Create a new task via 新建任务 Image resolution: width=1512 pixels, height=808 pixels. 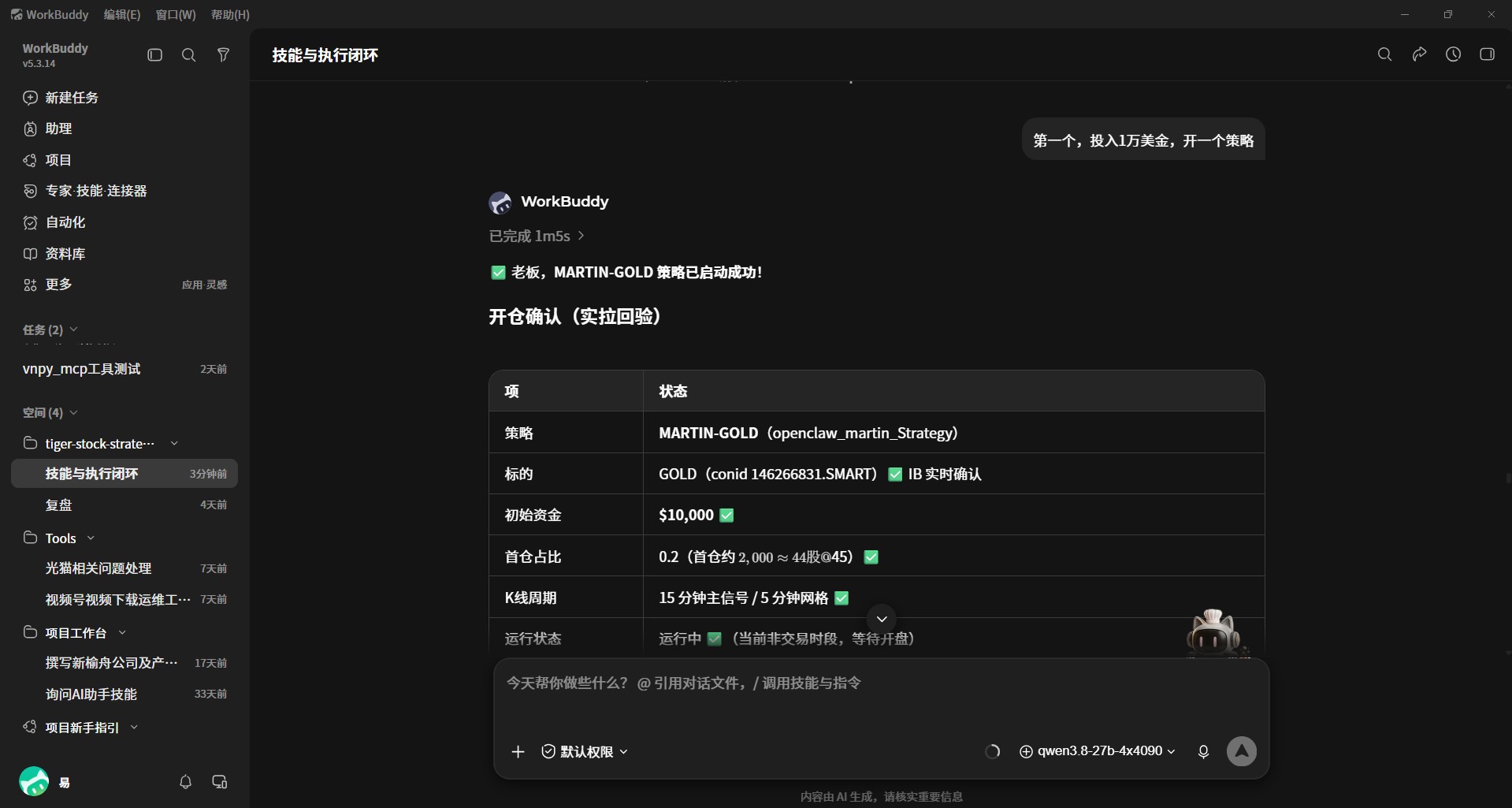click(x=124, y=98)
